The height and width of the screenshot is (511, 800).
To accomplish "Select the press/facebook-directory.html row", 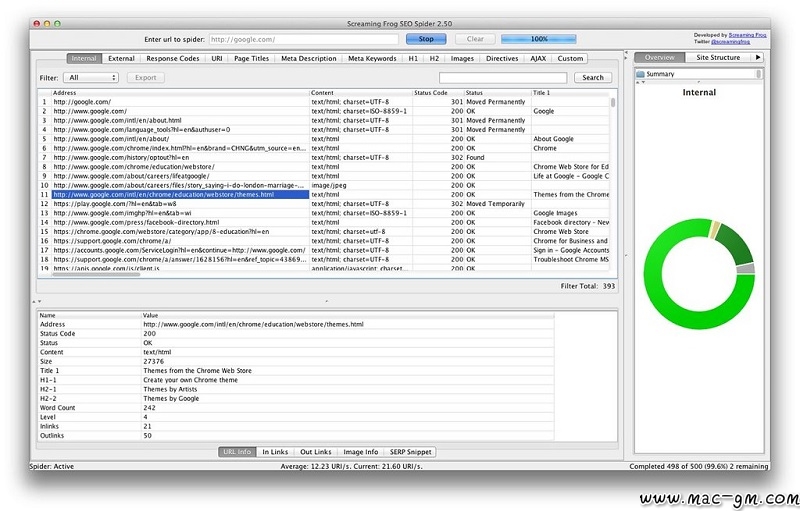I will [323, 222].
